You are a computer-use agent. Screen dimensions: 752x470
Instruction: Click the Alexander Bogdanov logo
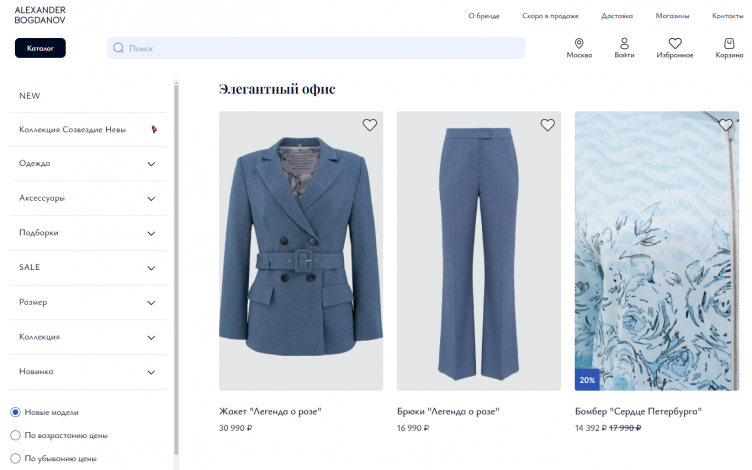coord(40,14)
